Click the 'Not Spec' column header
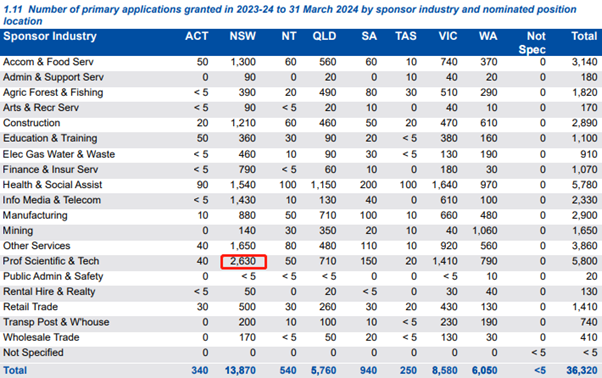The height and width of the screenshot is (378, 602). (532, 43)
